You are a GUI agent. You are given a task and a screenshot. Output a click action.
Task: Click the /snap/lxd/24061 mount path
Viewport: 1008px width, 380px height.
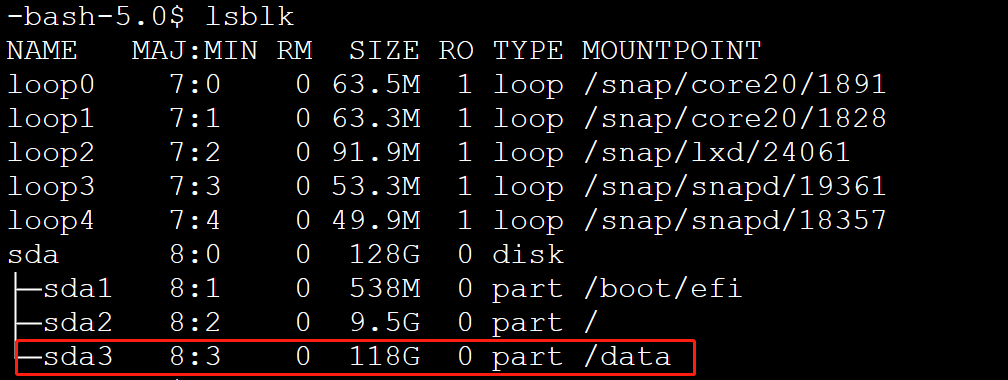716,153
